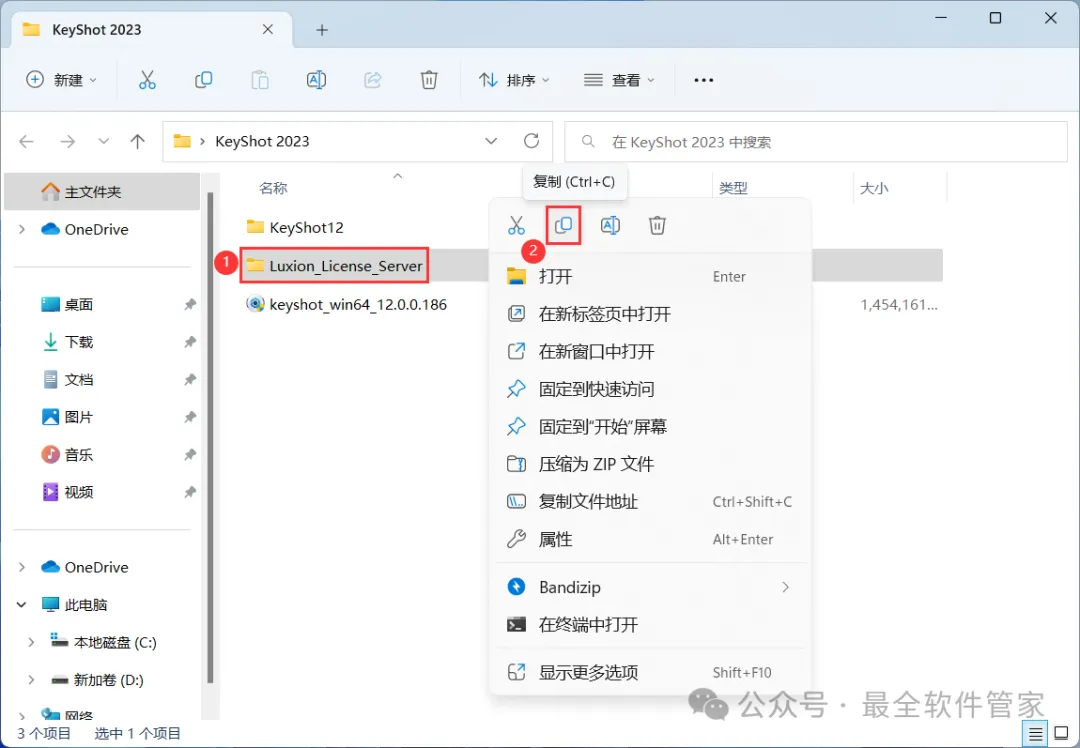
Task: Choose 在终端中打开
Action: coord(651,625)
